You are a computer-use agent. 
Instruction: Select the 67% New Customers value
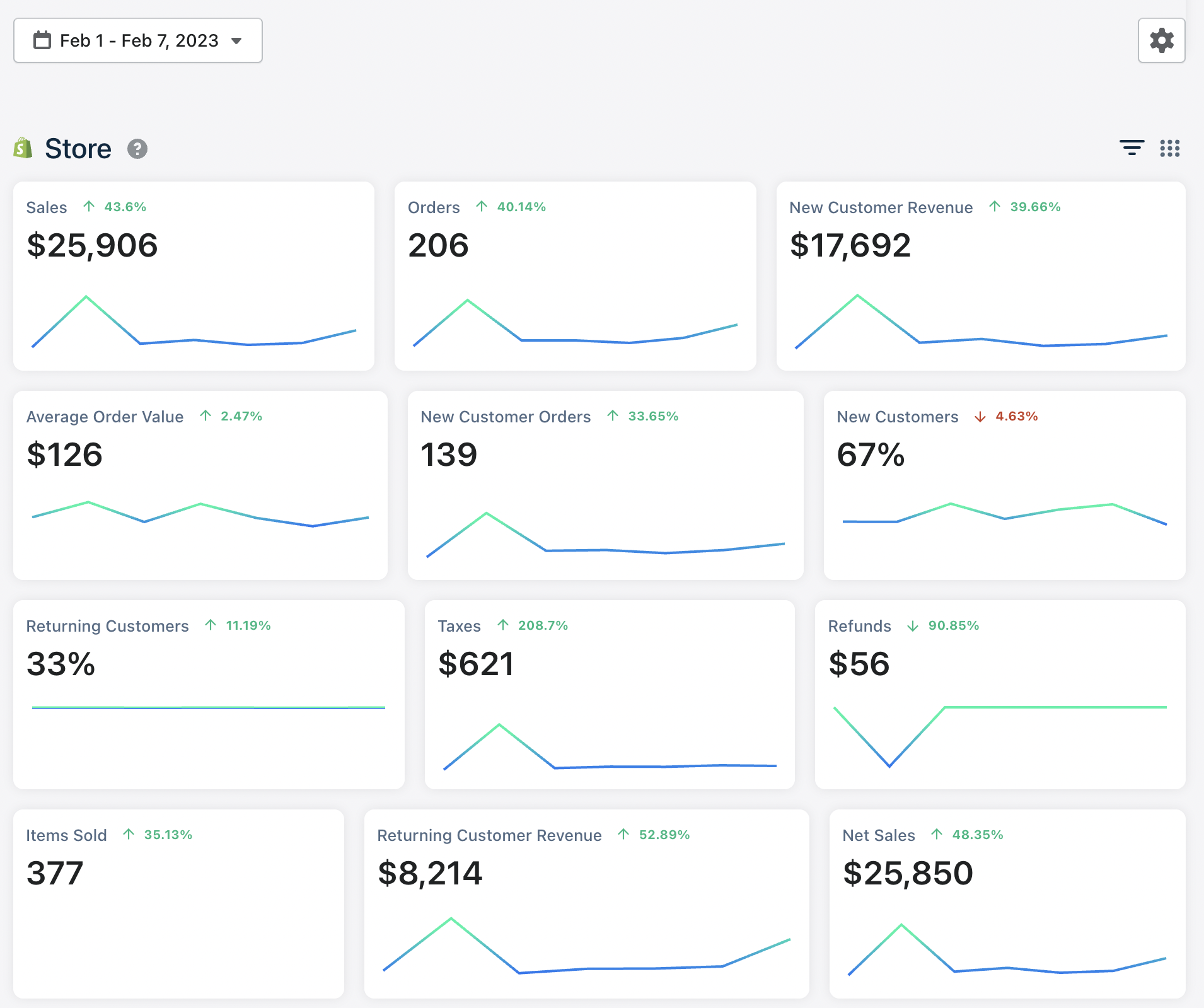tap(871, 455)
